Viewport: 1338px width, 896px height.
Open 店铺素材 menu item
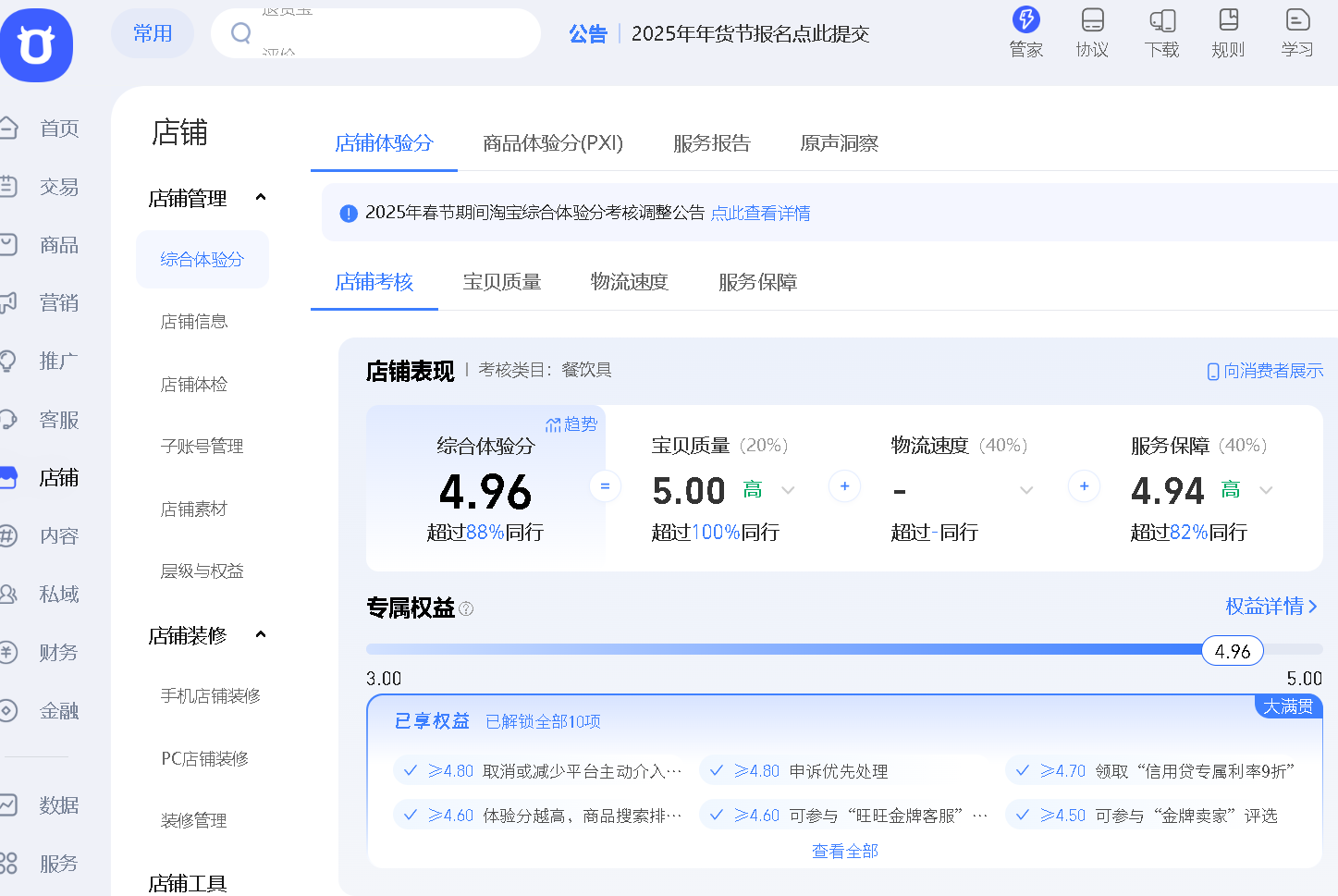pyautogui.click(x=194, y=509)
